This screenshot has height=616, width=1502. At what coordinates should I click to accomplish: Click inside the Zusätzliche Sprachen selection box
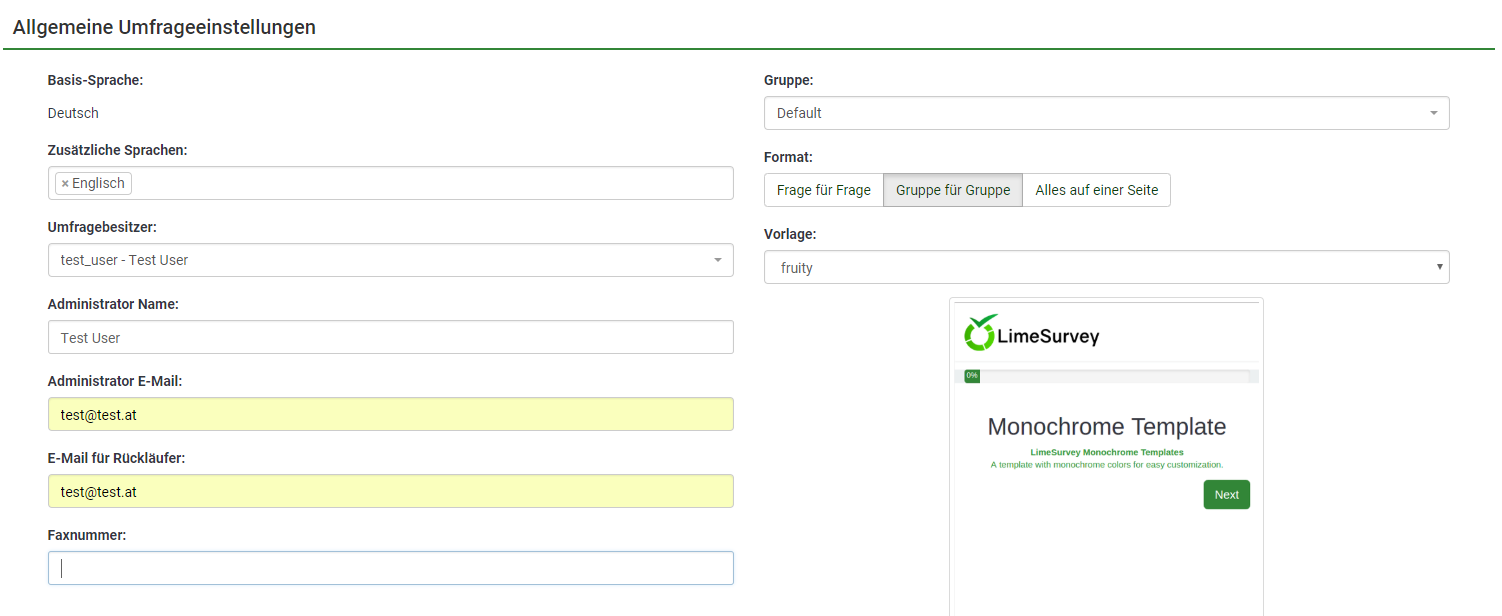coord(430,184)
